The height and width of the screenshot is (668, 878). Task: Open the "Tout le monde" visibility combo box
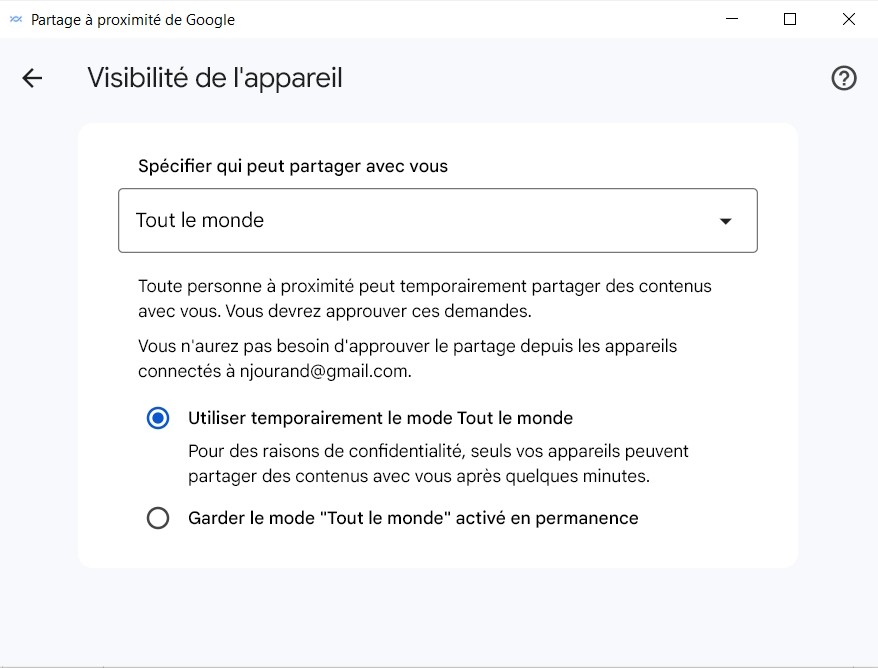pos(438,221)
